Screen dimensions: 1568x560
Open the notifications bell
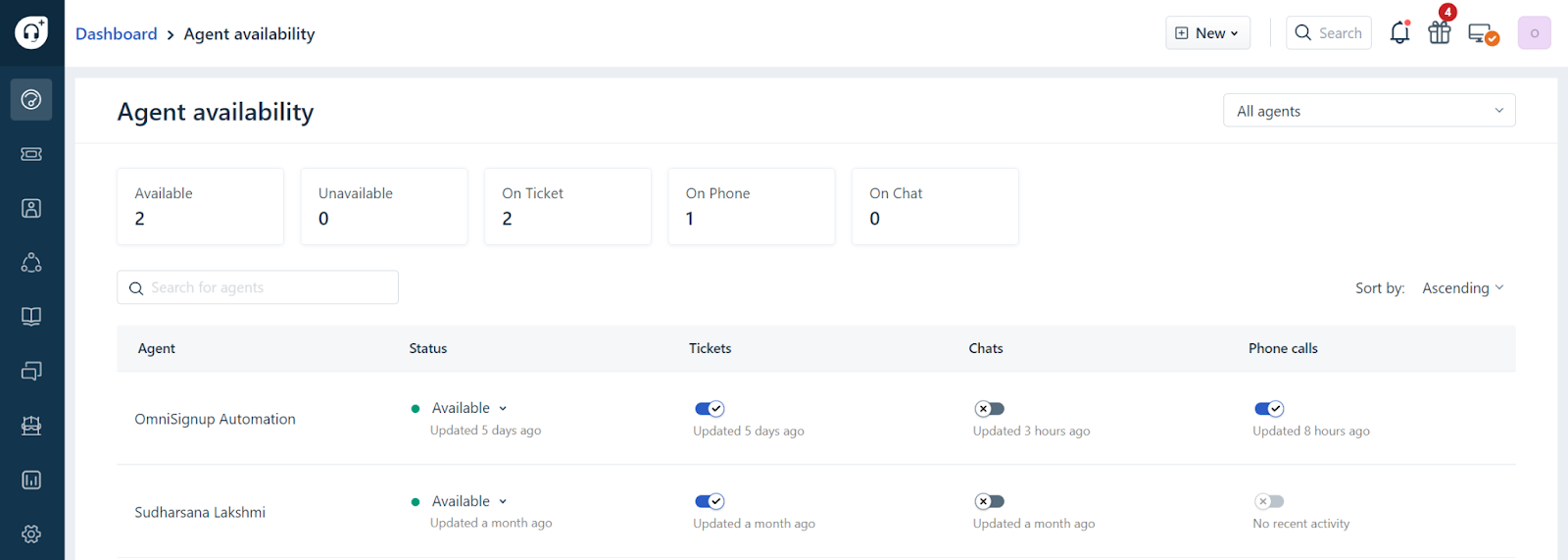pyautogui.click(x=1399, y=33)
